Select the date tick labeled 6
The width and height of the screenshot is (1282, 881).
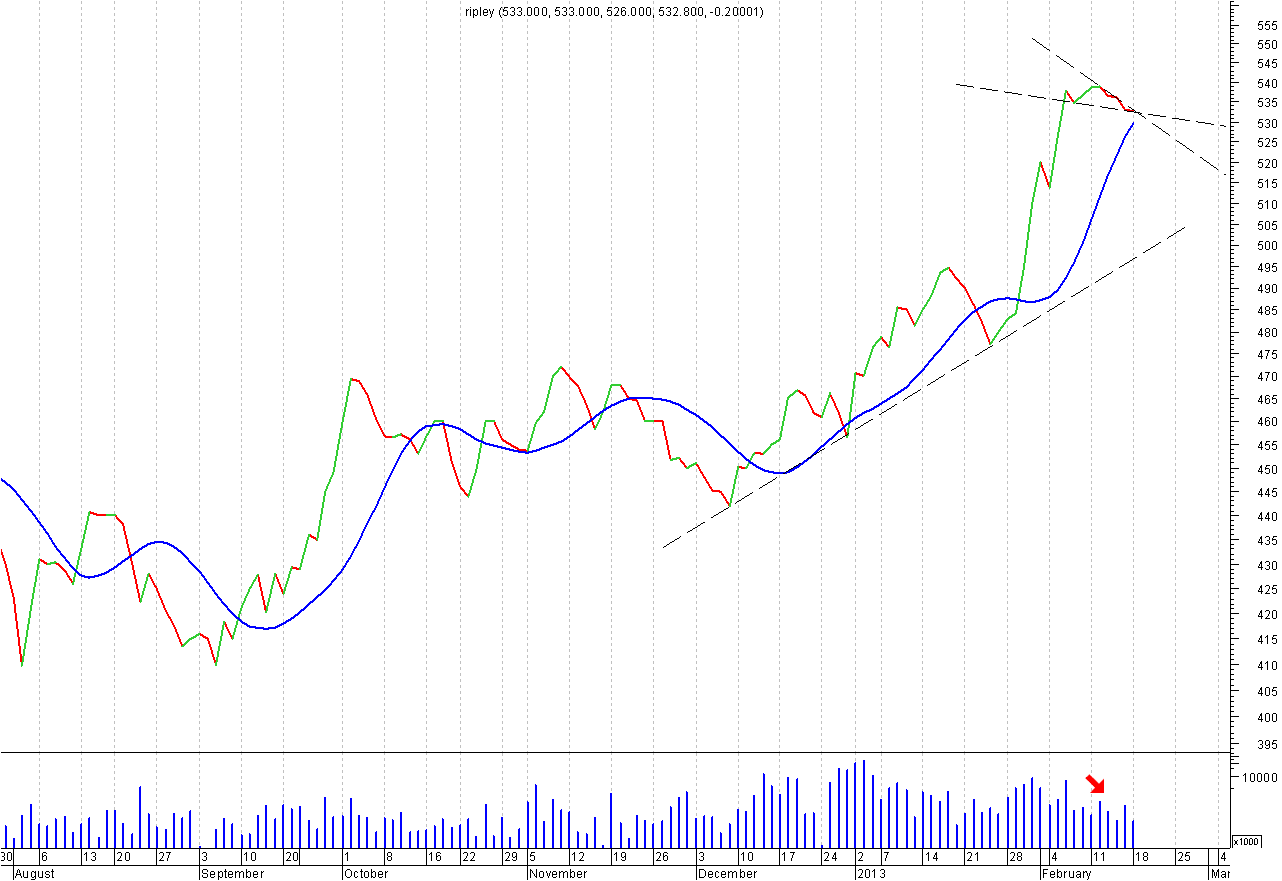coord(43,857)
